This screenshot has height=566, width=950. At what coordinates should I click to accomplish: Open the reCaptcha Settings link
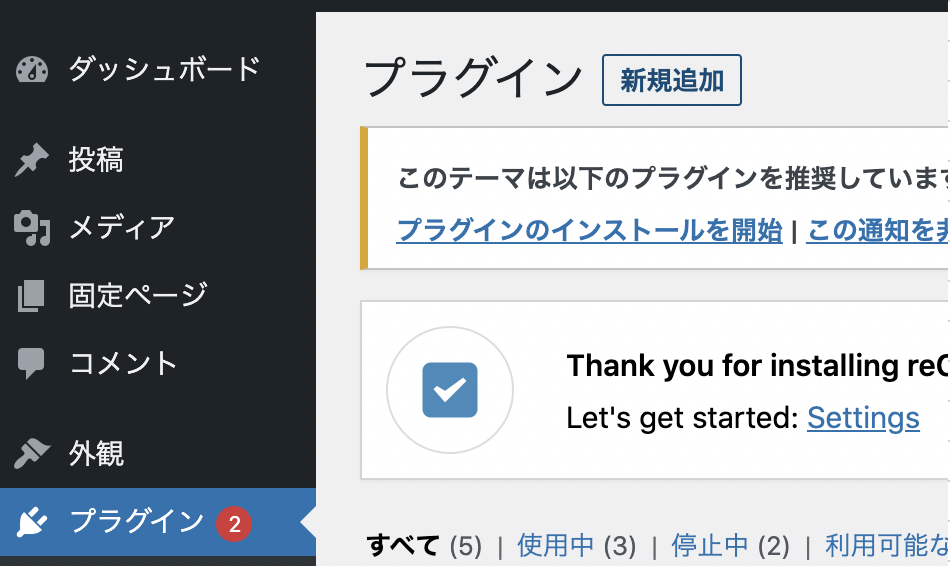point(863,418)
